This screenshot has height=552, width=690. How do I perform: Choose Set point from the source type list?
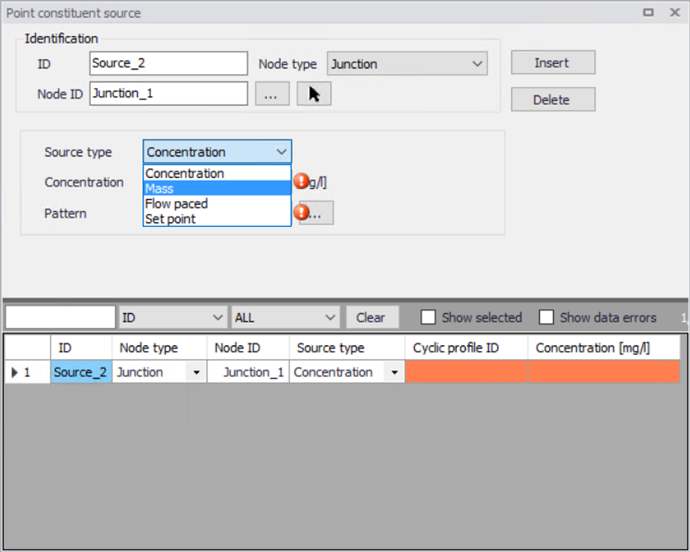coord(217,218)
